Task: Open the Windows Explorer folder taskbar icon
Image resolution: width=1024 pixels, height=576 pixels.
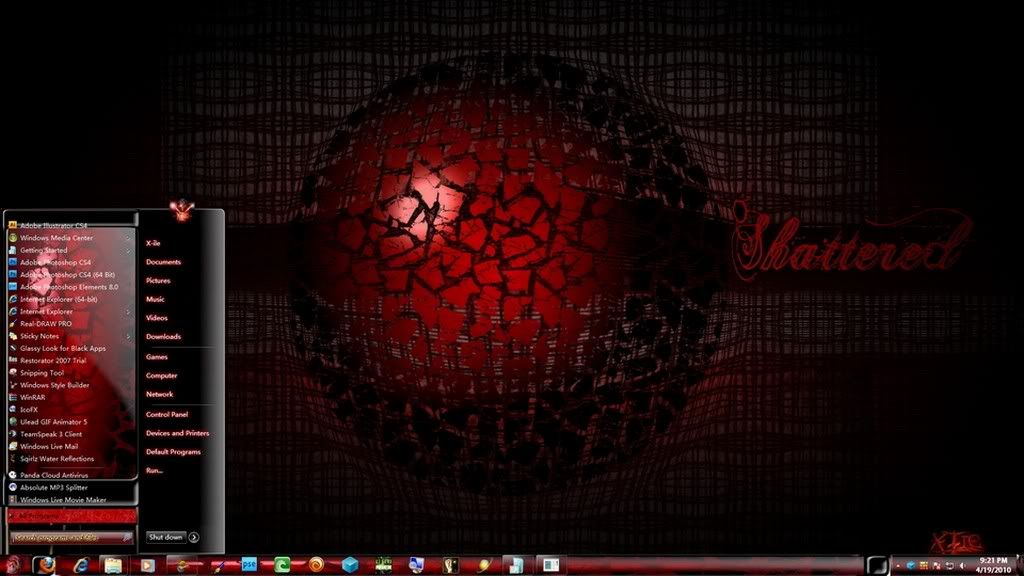Action: pos(113,565)
